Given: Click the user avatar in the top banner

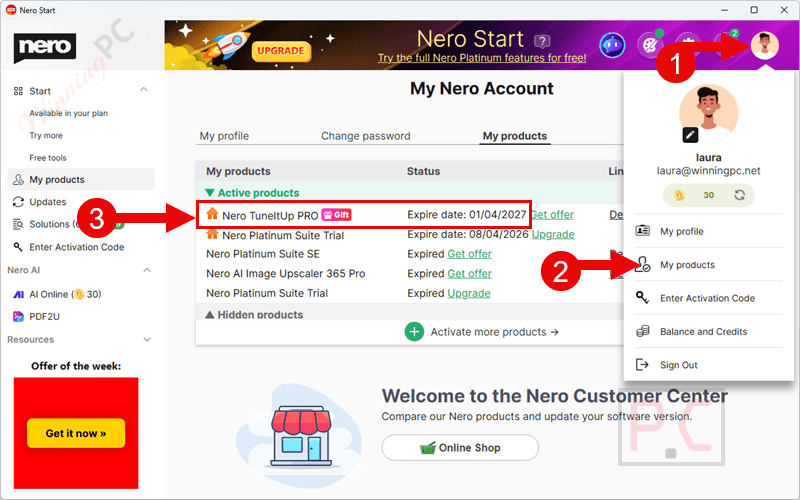Looking at the screenshot, I should click(764, 45).
